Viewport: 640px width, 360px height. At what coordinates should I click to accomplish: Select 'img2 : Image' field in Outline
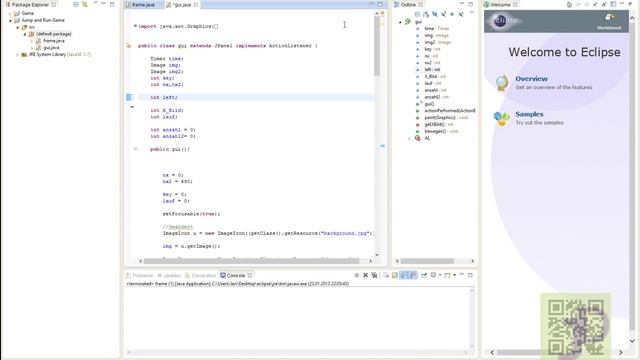pos(438,42)
